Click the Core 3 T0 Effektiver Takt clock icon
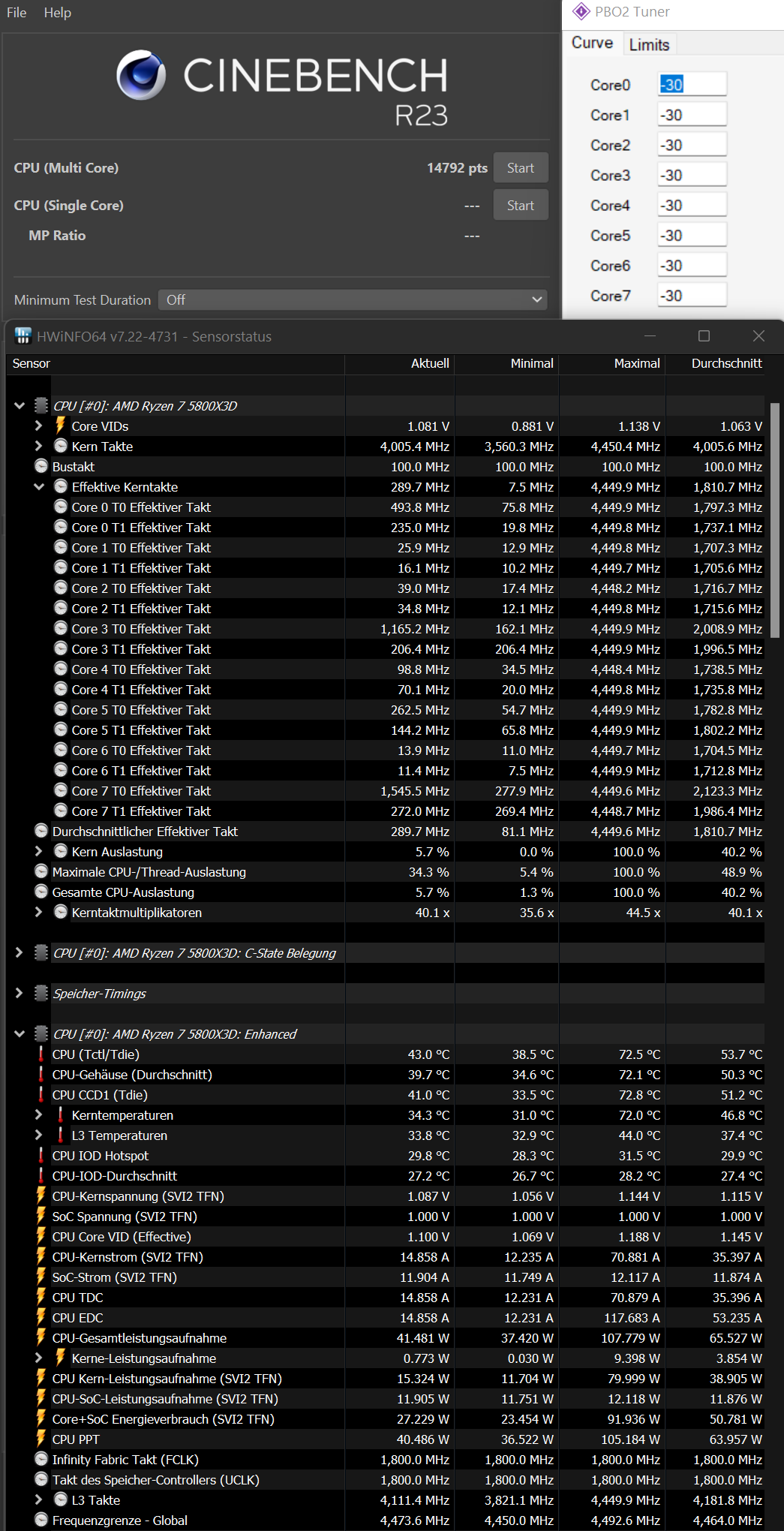This screenshot has height=1531, width=784. pyautogui.click(x=61, y=628)
